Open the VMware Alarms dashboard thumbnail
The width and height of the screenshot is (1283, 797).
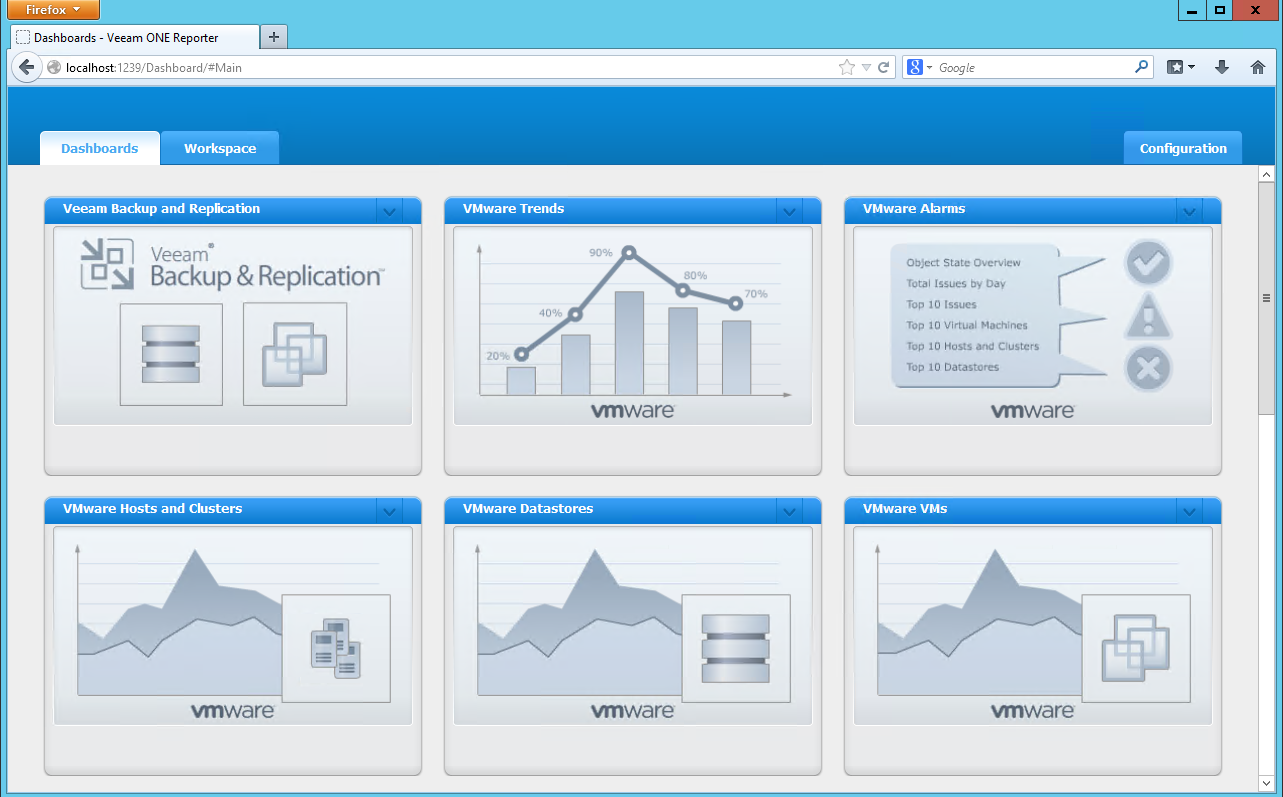[x=1033, y=326]
